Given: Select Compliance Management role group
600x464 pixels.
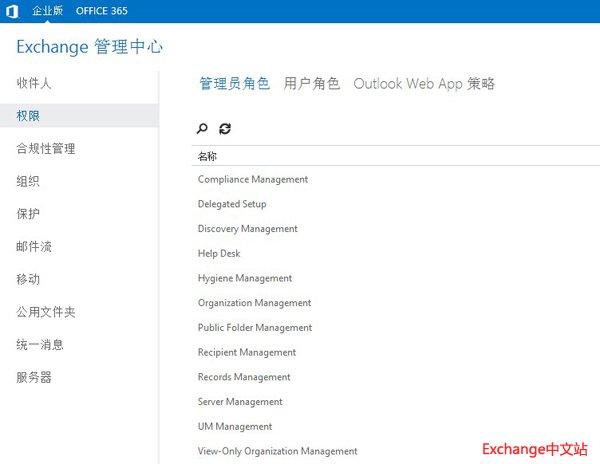Looking at the screenshot, I should [253, 180].
